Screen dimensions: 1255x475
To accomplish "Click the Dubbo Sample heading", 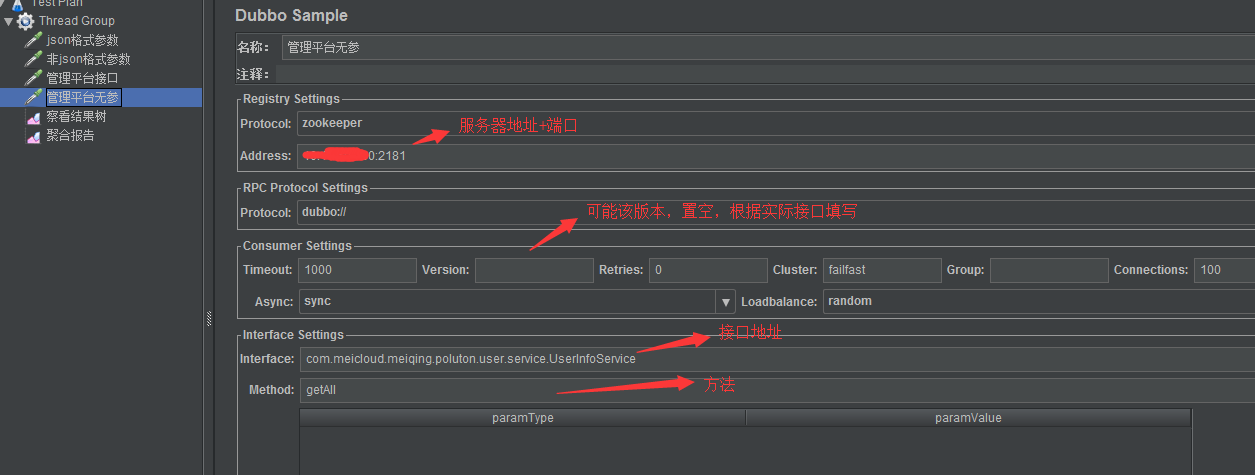I will pyautogui.click(x=292, y=15).
